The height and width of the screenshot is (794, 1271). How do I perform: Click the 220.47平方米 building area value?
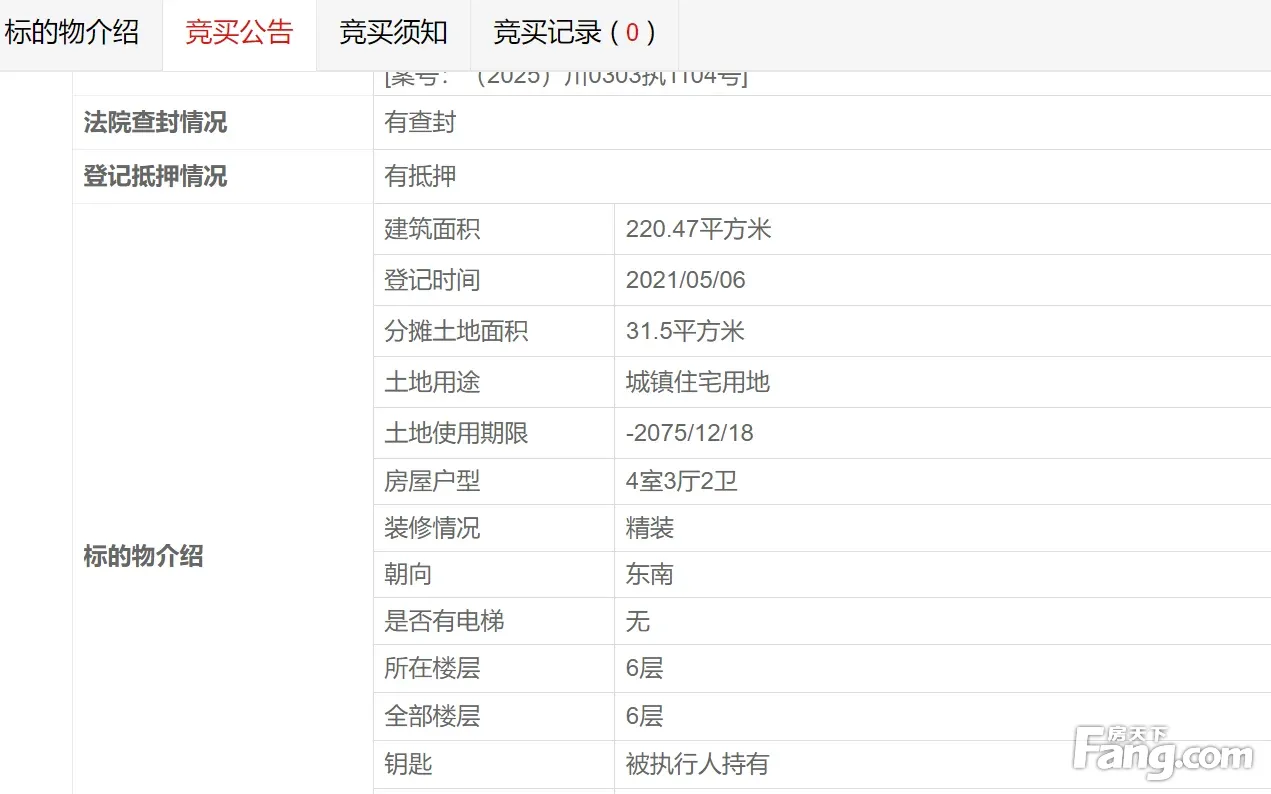699,229
